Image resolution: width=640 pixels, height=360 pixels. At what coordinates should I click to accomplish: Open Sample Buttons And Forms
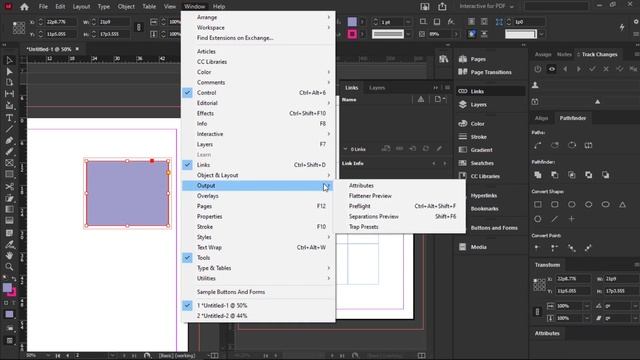[258, 292]
